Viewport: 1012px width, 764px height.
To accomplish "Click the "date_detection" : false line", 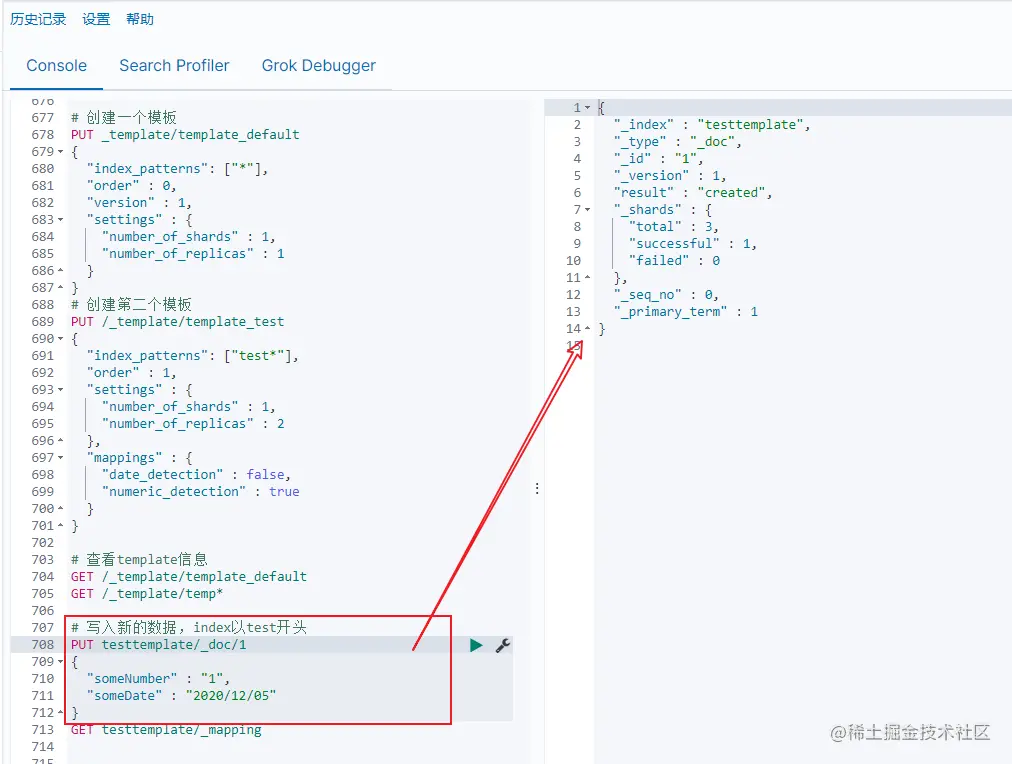I will [196, 475].
